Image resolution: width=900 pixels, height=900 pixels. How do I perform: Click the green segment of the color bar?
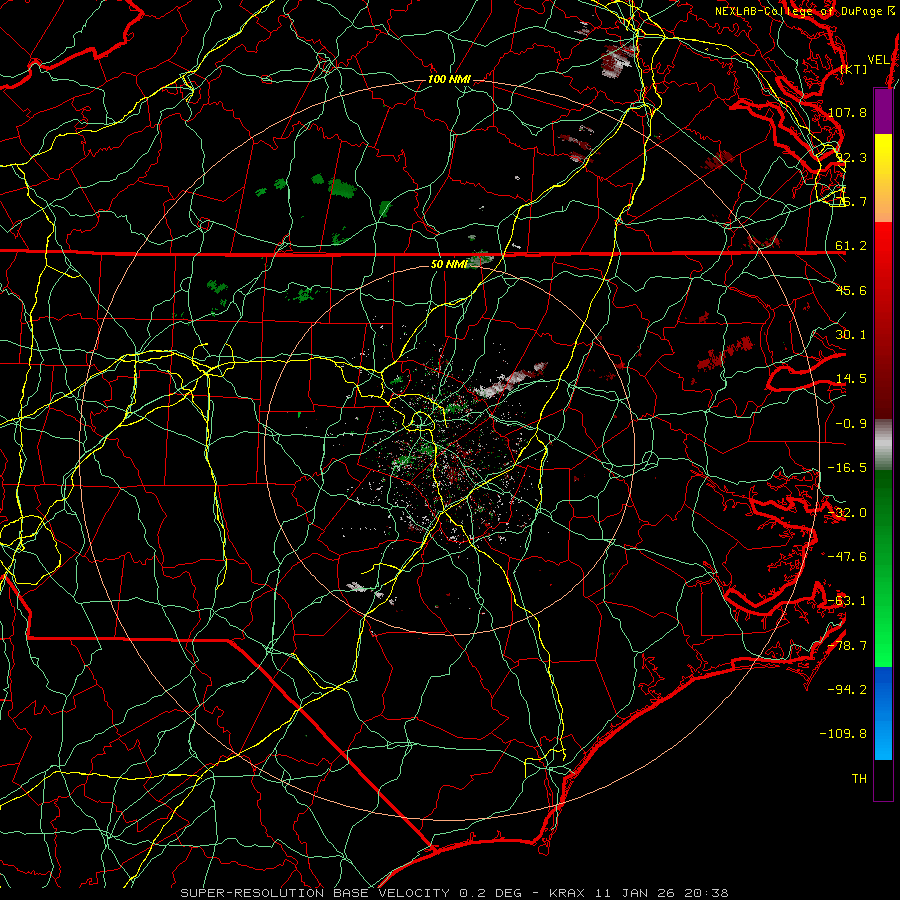point(883,568)
